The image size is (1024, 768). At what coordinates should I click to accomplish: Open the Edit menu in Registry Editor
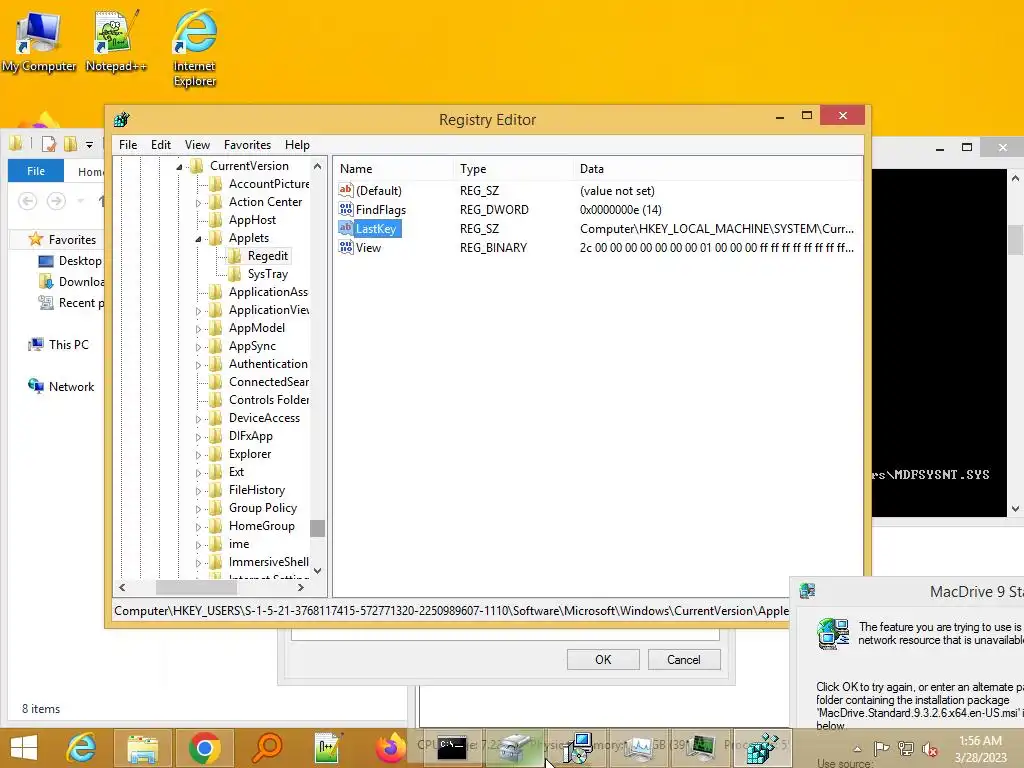point(161,145)
